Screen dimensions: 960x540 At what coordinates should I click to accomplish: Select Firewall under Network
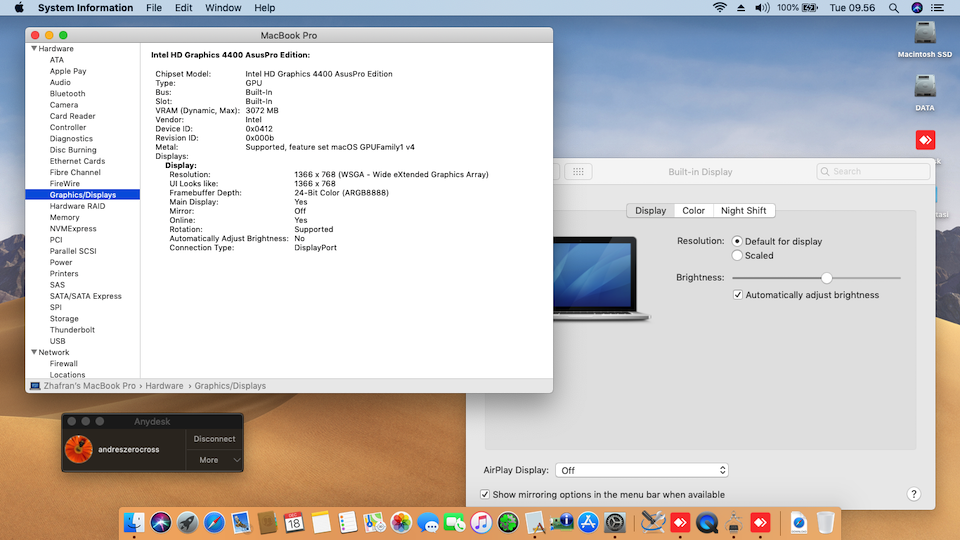click(64, 364)
